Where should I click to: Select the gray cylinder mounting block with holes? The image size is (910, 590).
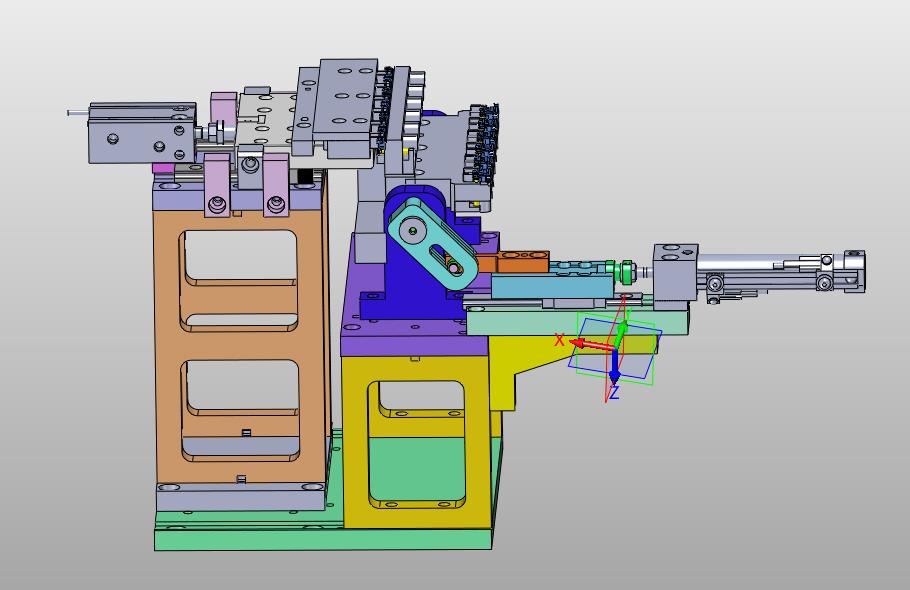pos(675,272)
